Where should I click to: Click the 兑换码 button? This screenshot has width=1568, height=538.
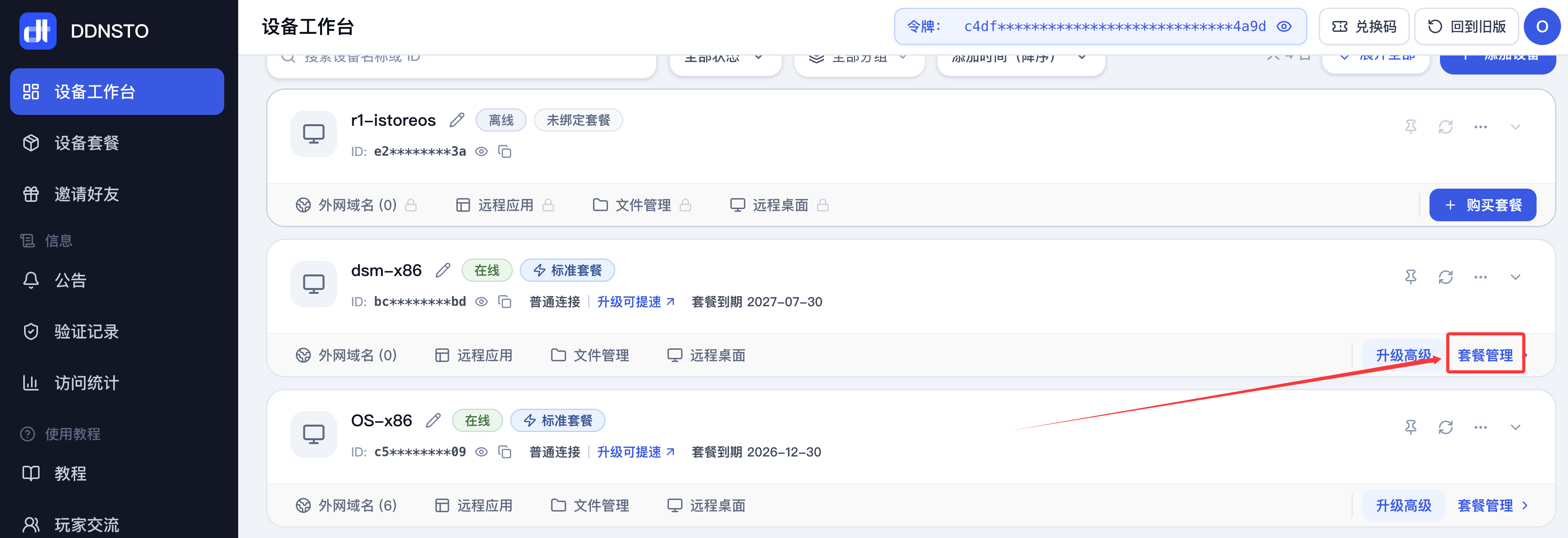pyautogui.click(x=1364, y=26)
